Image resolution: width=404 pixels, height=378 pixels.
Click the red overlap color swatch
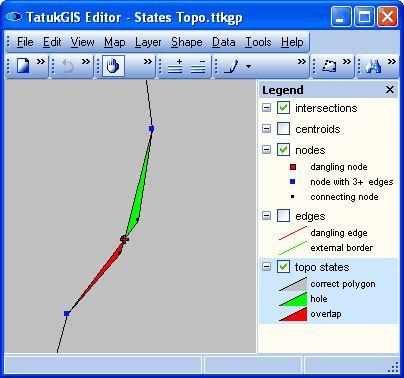(293, 314)
